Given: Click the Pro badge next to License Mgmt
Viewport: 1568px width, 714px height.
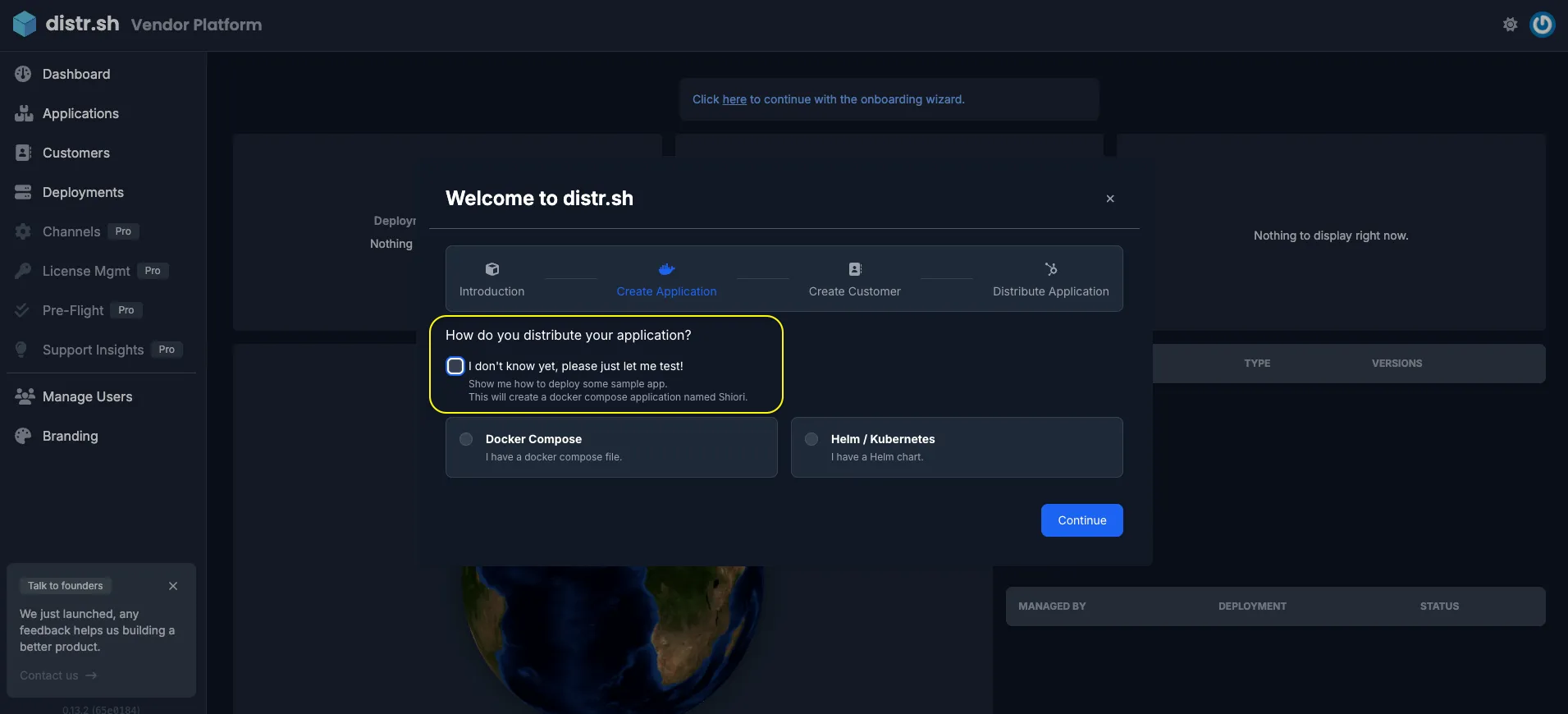Looking at the screenshot, I should click(x=153, y=271).
